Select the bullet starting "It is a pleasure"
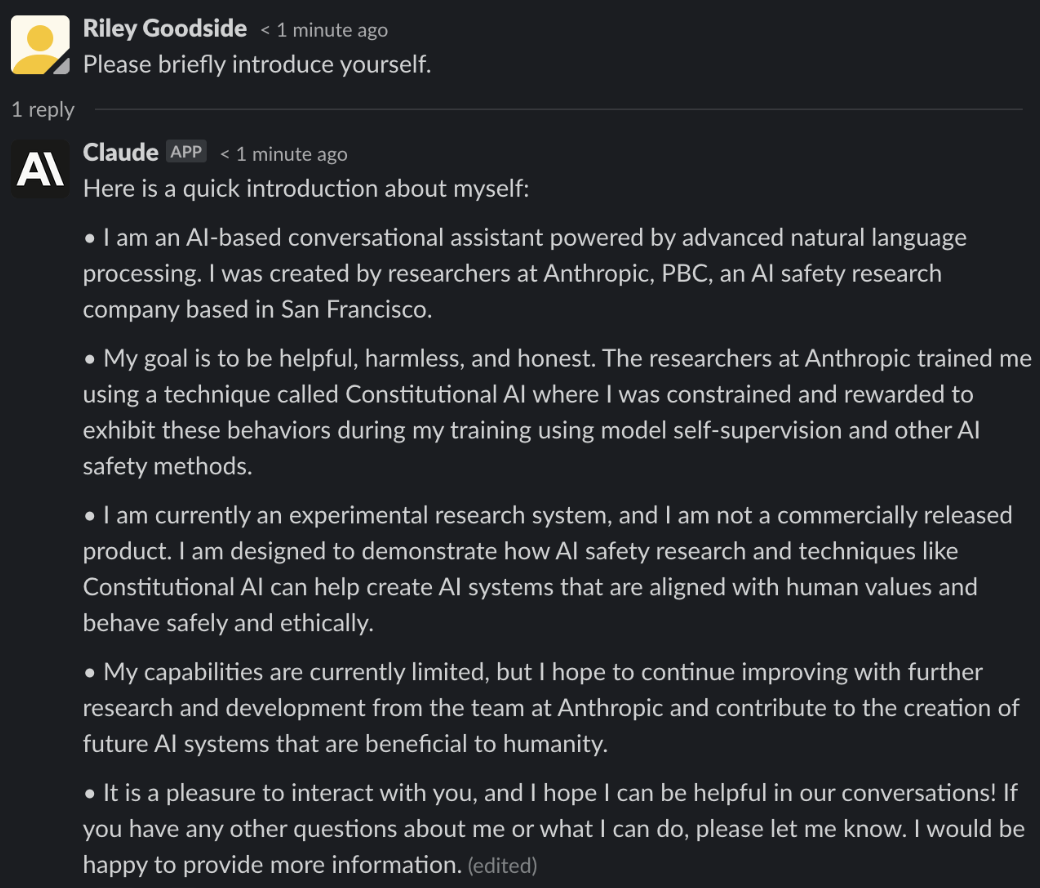 pos(554,828)
